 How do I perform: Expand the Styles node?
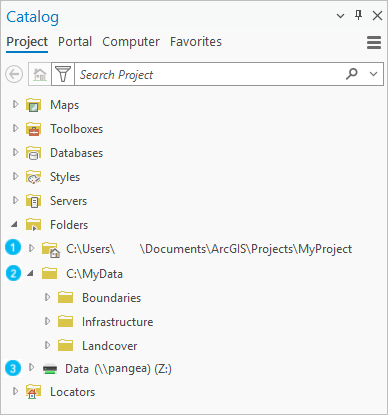click(x=15, y=176)
